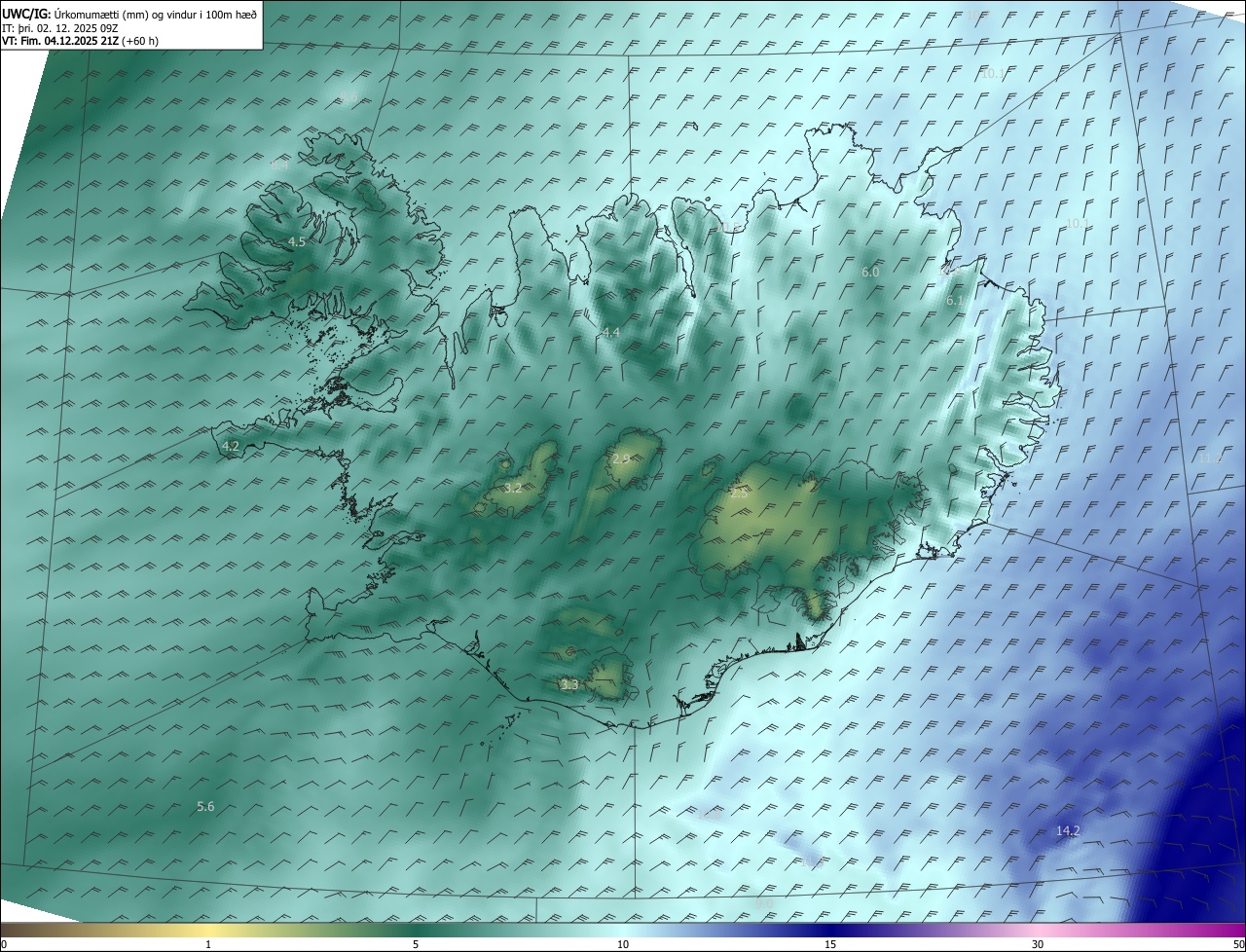Click the 9.0 value near the bottom edge
The height and width of the screenshot is (952, 1246).
point(764,904)
